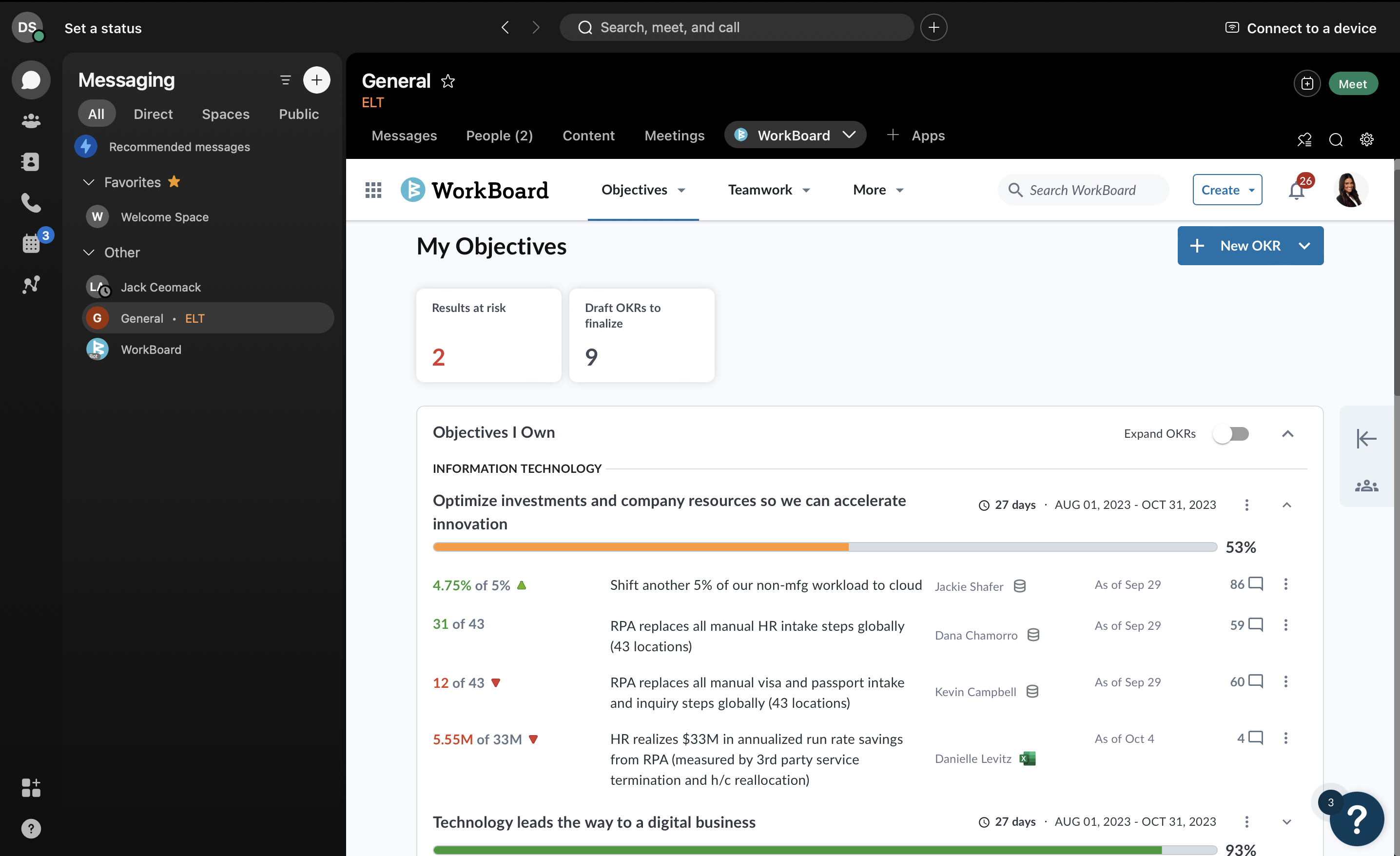Image resolution: width=1400 pixels, height=856 pixels.
Task: Collapse the Favorites section
Action: click(89, 182)
